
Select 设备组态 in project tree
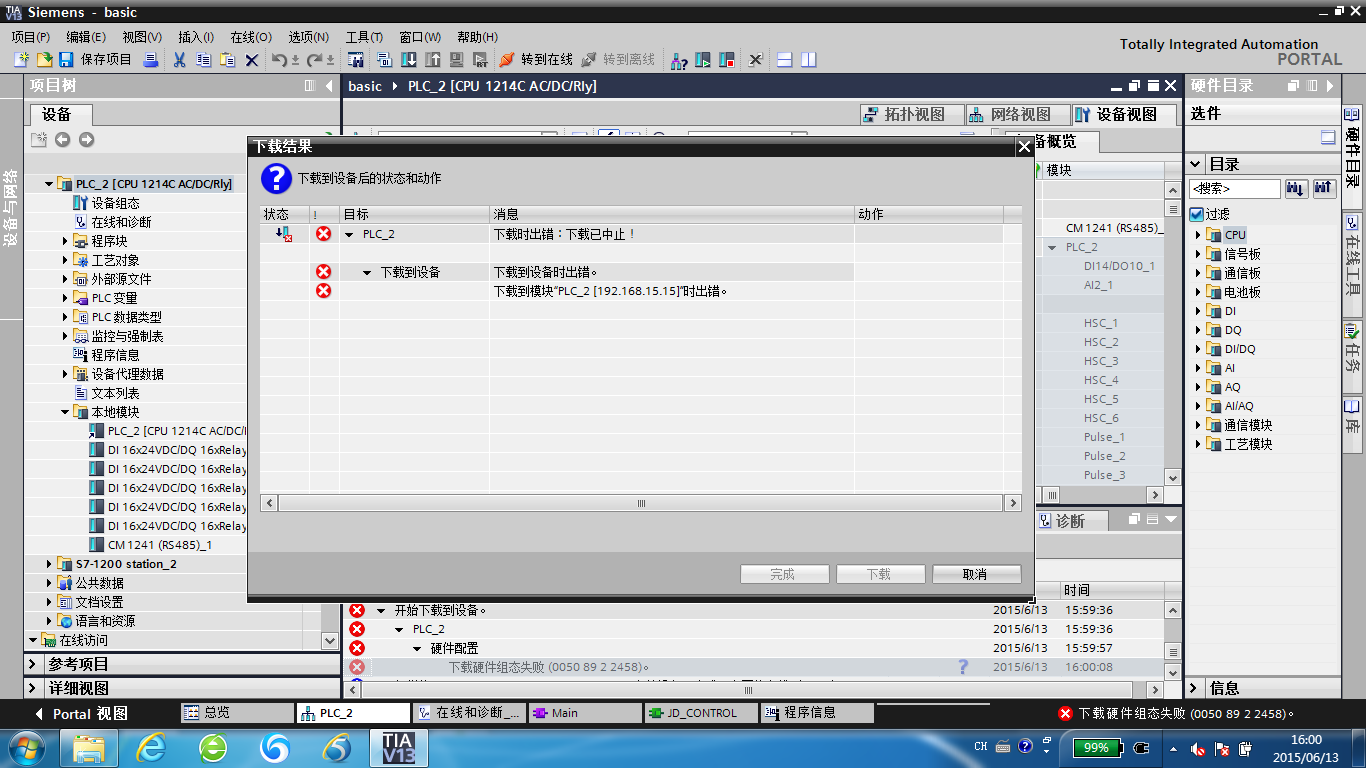(116, 203)
